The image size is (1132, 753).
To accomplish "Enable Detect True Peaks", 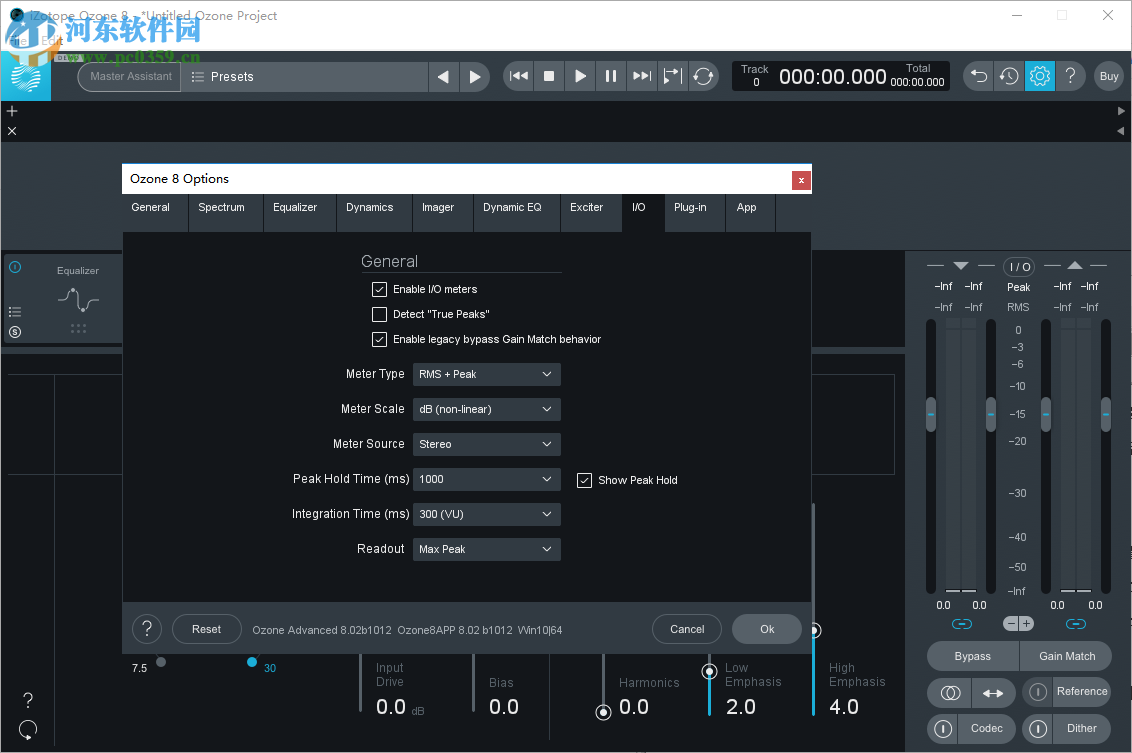I will [x=379, y=314].
